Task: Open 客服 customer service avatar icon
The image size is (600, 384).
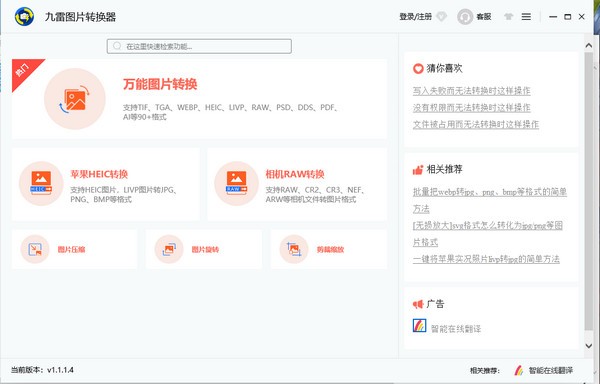Action: [x=465, y=17]
